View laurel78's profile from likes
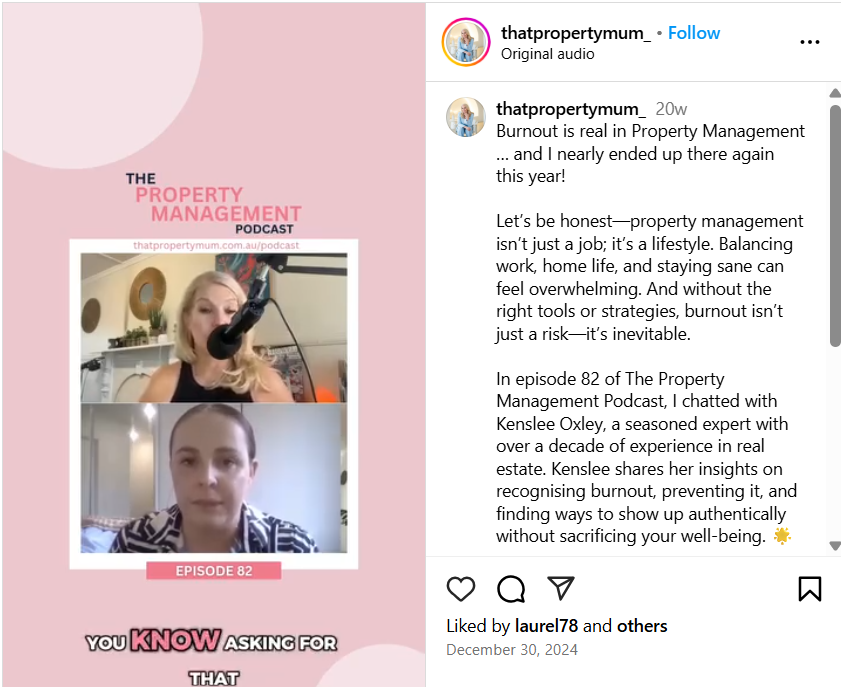 click(x=546, y=626)
